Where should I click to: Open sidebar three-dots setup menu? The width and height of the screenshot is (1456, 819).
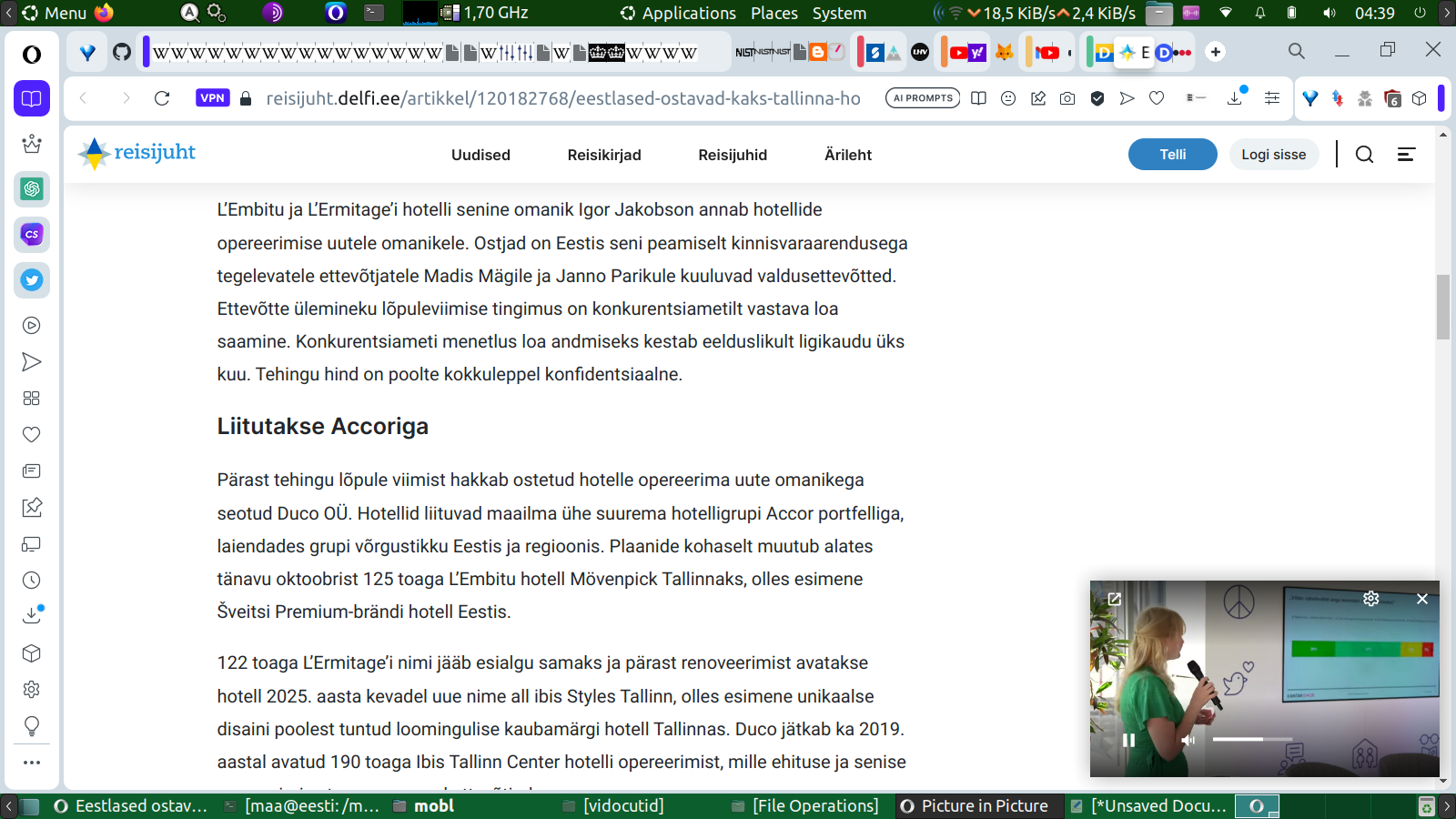(x=32, y=763)
